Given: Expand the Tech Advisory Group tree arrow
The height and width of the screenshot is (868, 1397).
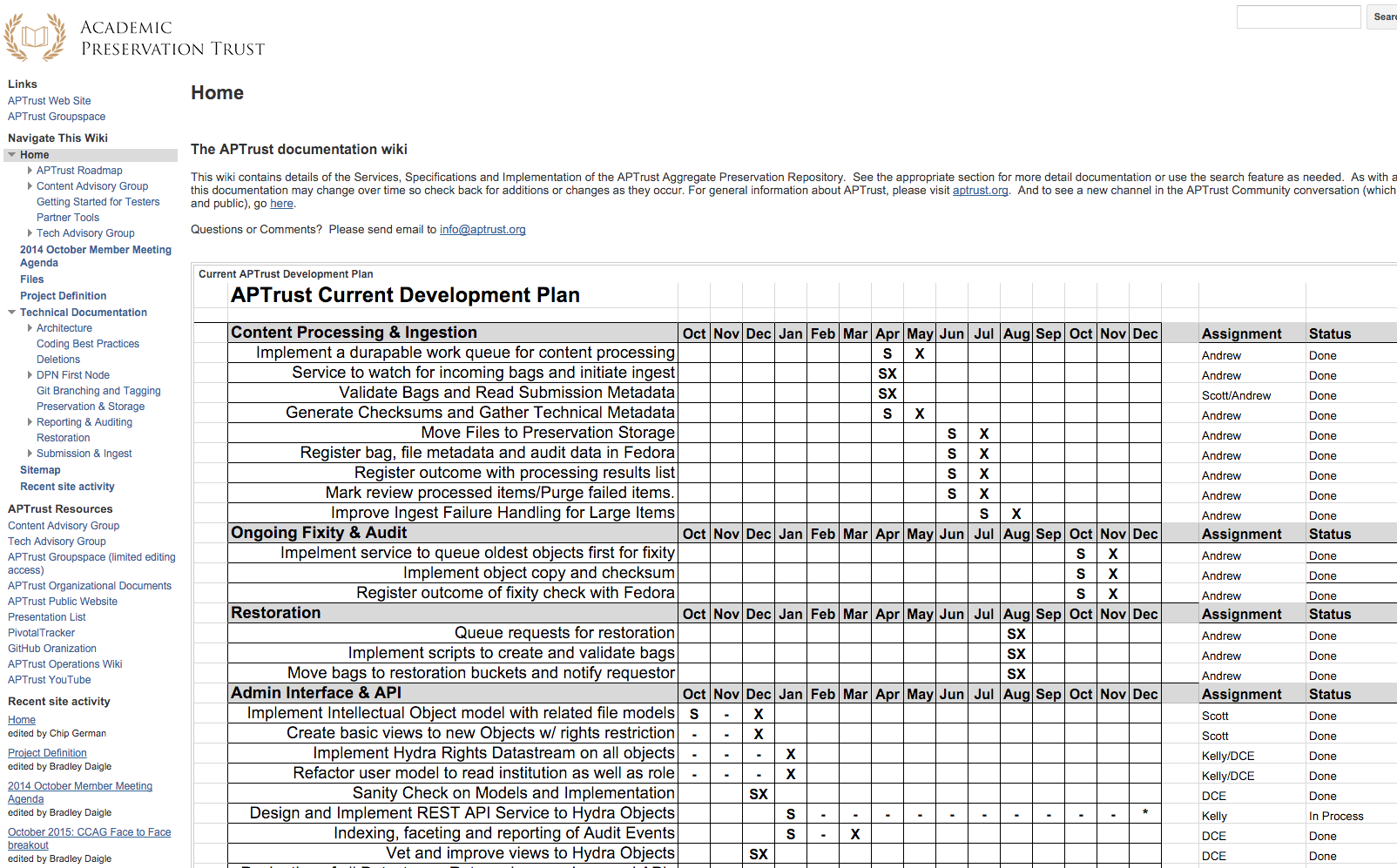Looking at the screenshot, I should [x=30, y=233].
